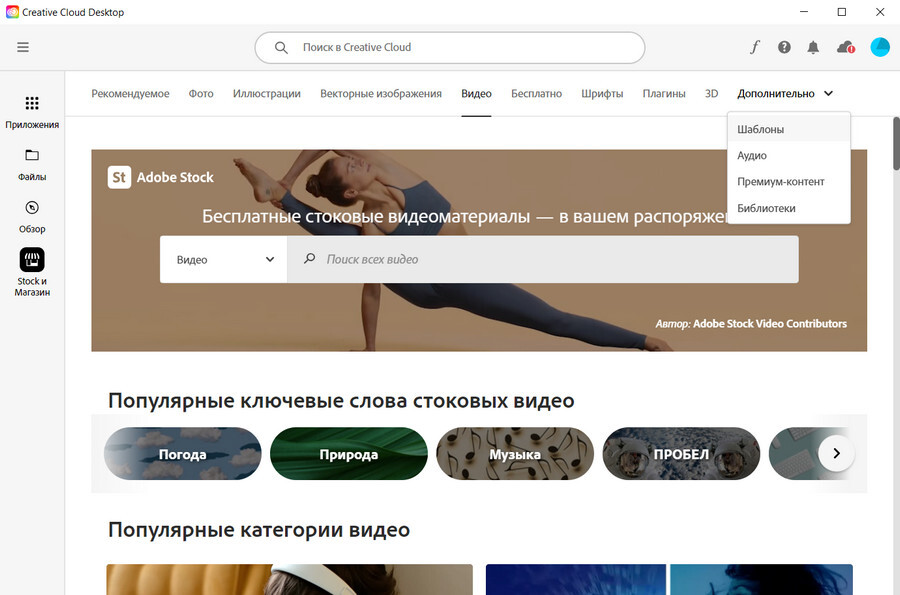The width and height of the screenshot is (900, 595).
Task: Click the Музыка keyword chip
Action: pos(515,454)
